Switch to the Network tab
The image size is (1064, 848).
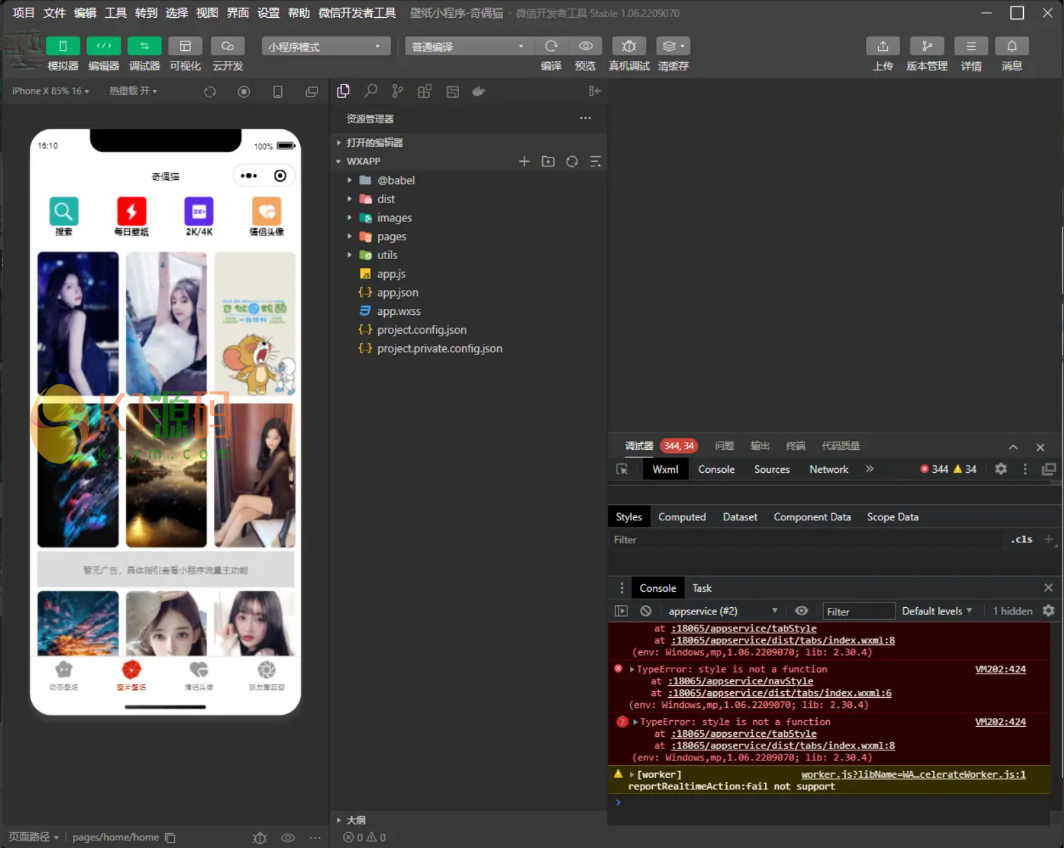pos(828,469)
